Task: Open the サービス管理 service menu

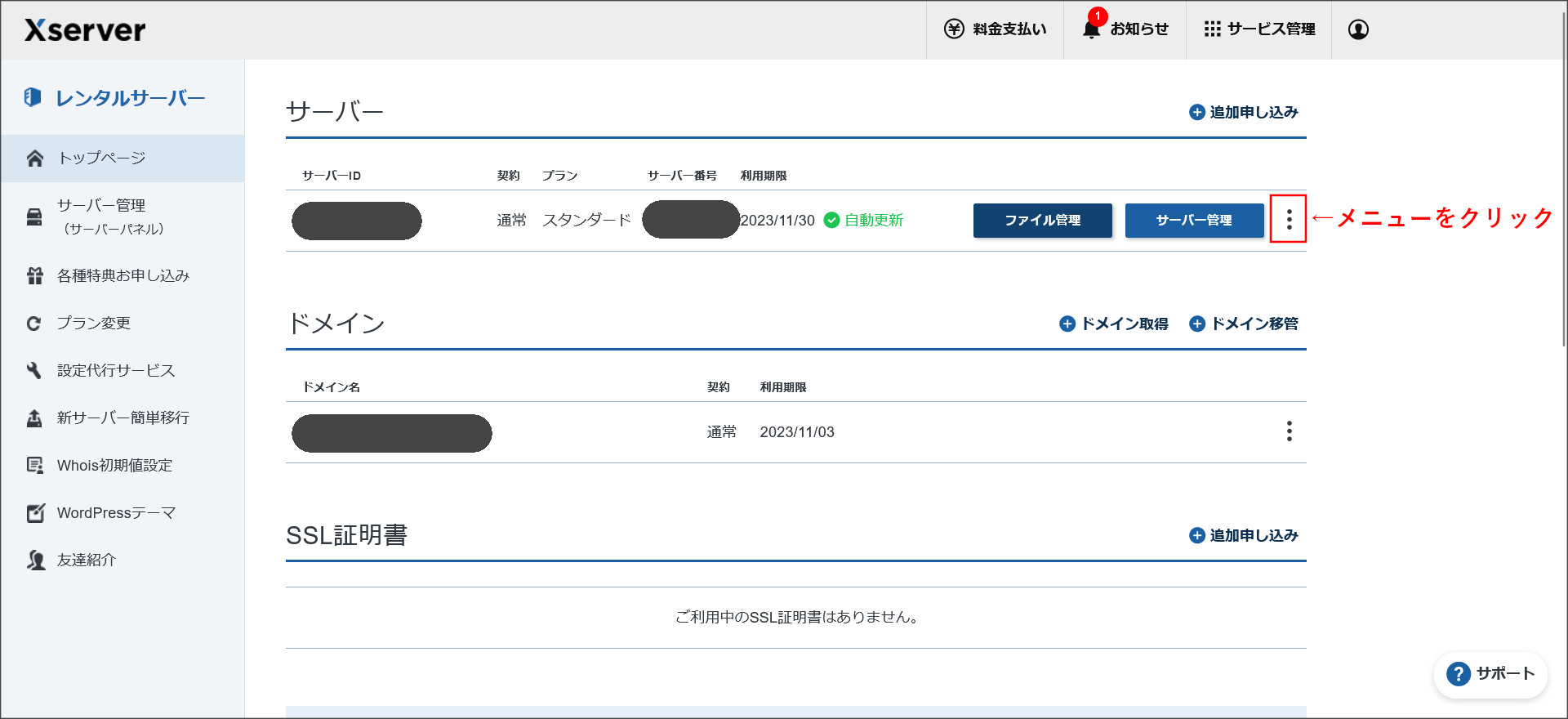Action: (1258, 29)
